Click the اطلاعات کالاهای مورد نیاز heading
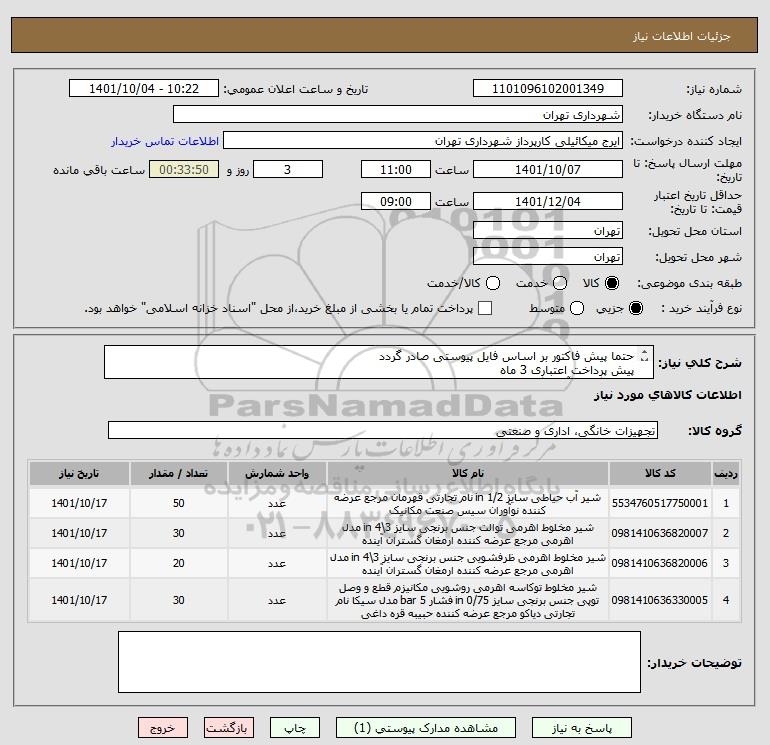 (668, 395)
